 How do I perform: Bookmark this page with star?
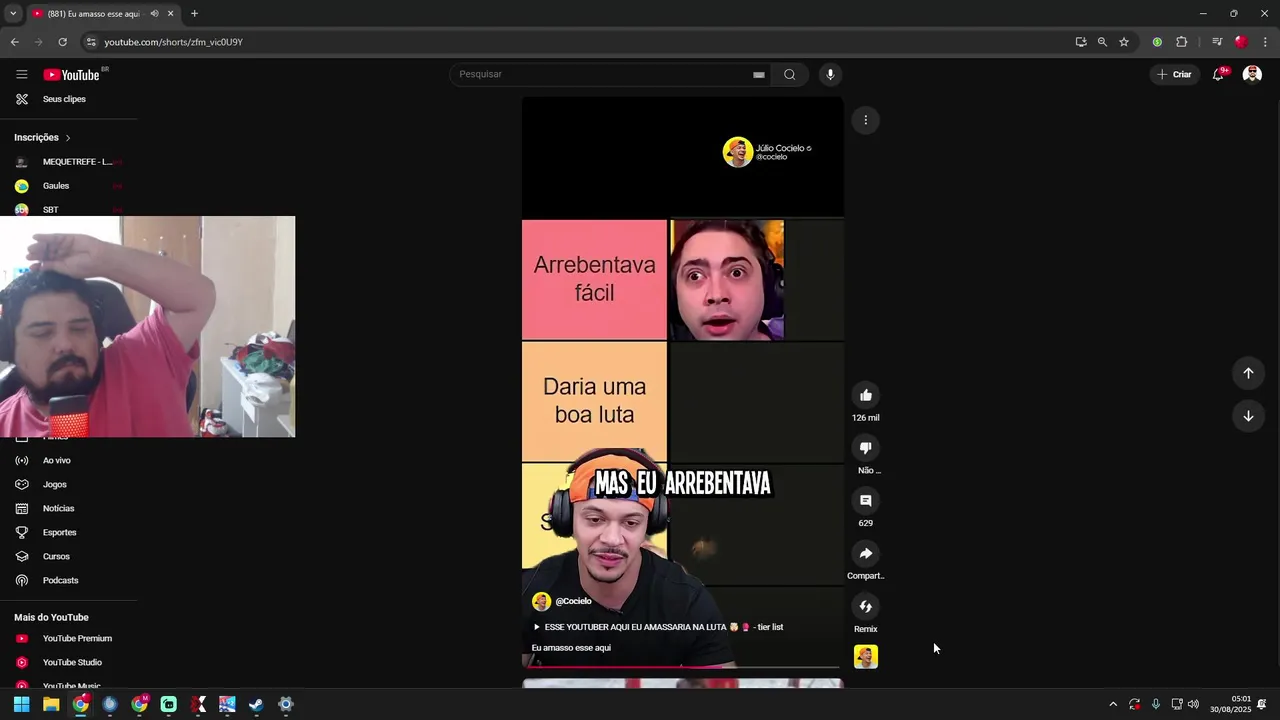pyautogui.click(x=1124, y=42)
